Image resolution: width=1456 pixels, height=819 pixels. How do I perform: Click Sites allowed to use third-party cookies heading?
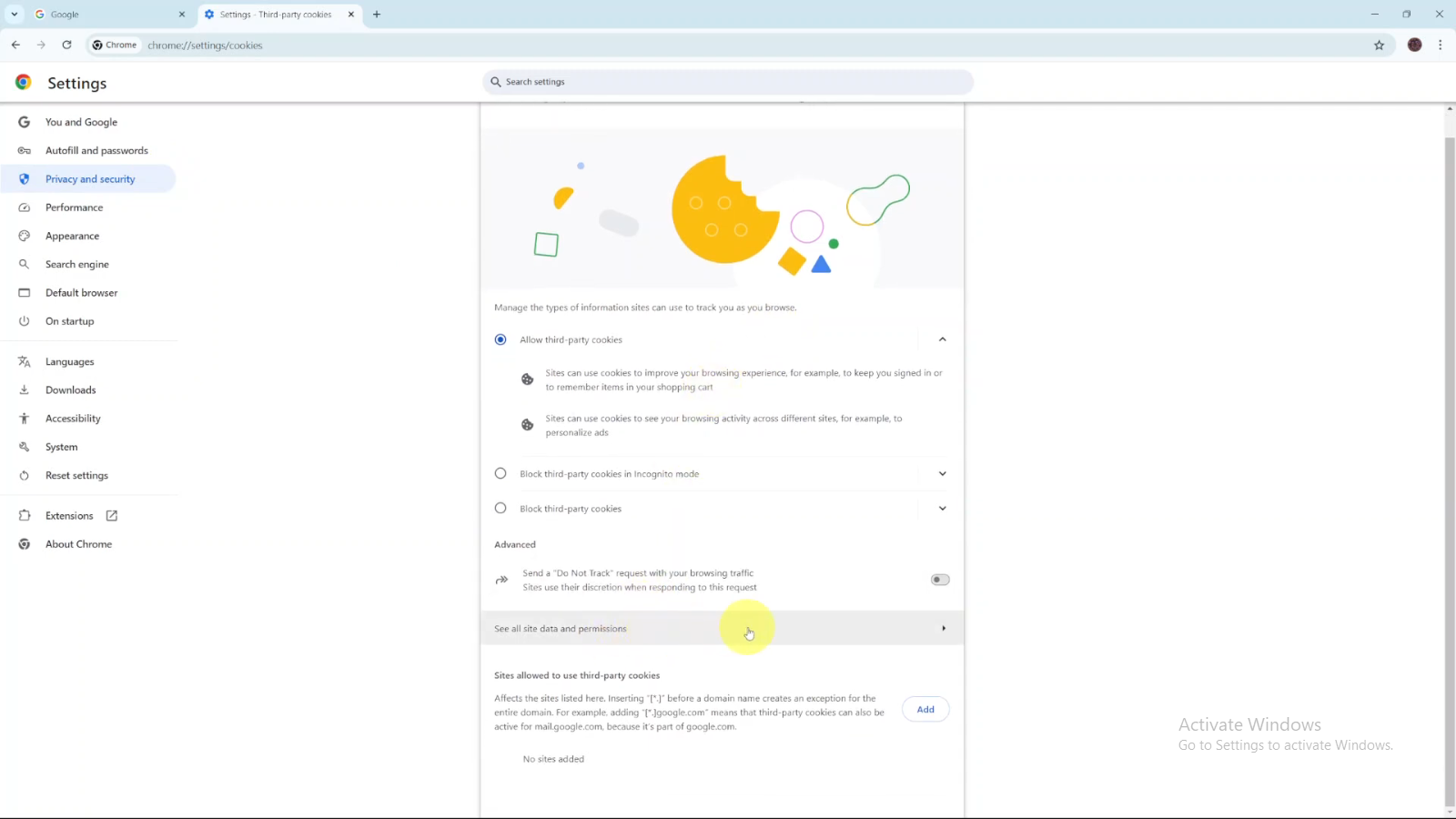577,675
